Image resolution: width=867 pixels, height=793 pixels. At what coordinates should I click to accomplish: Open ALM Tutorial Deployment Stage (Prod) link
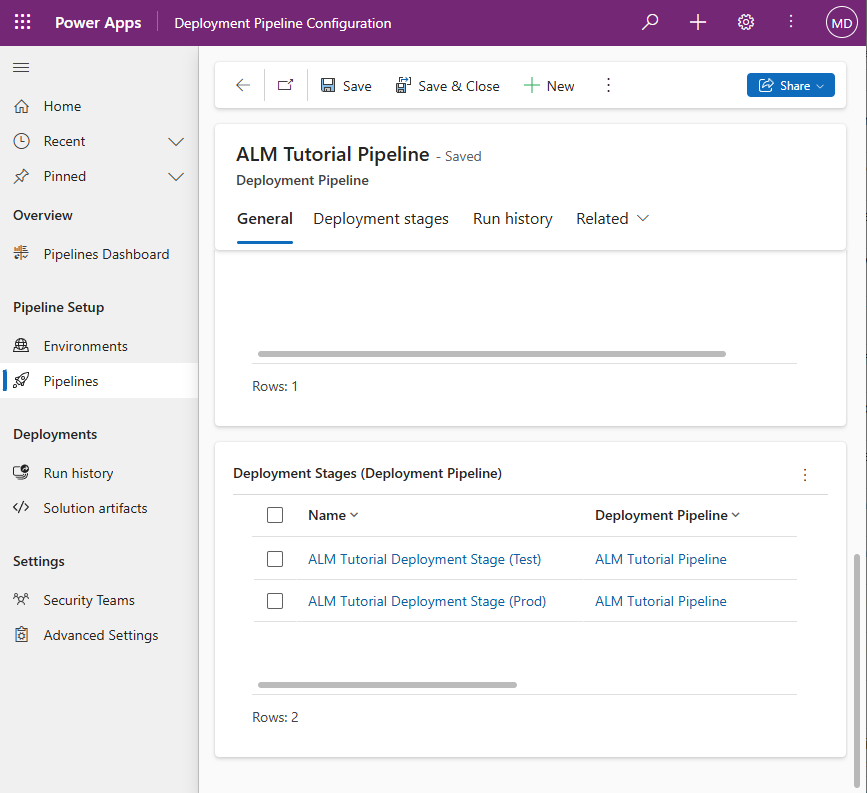pyautogui.click(x=427, y=601)
